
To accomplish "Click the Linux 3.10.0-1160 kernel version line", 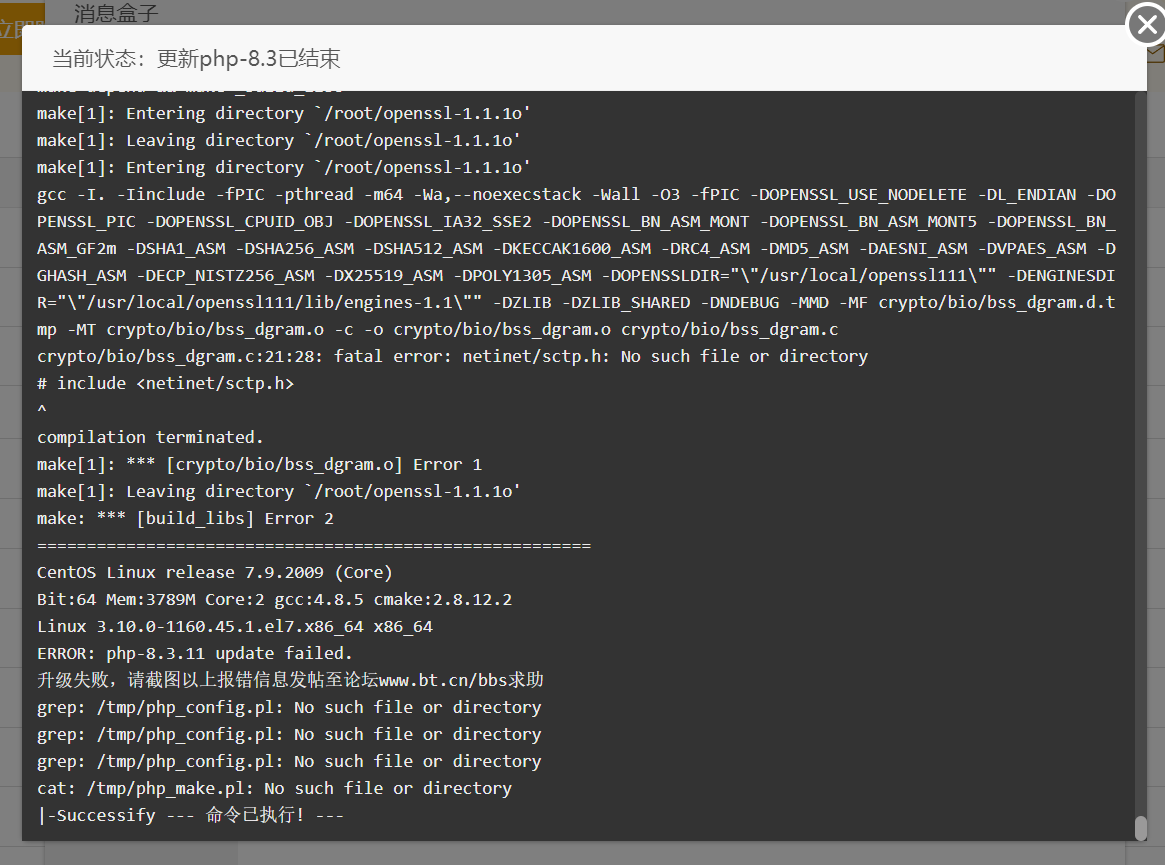I will coord(235,626).
